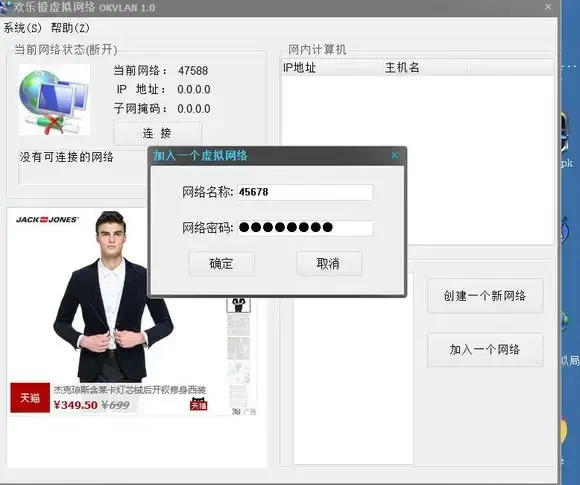The width and height of the screenshot is (580, 485).
Task: Click the ad product title text
Action: click(x=130, y=390)
